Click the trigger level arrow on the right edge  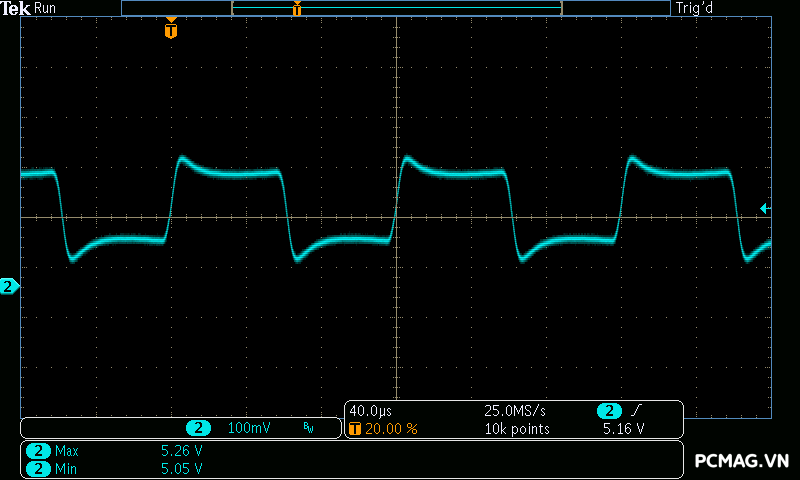coord(765,208)
